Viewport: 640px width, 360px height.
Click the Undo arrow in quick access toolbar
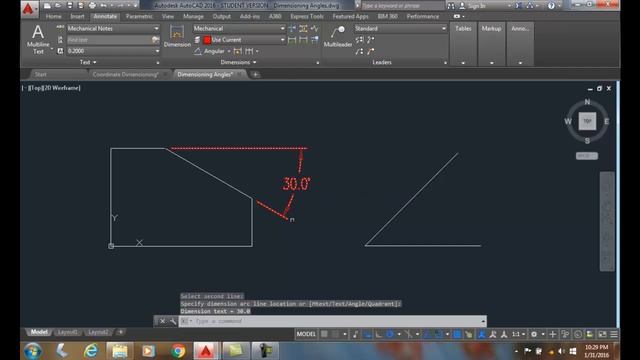point(104,5)
